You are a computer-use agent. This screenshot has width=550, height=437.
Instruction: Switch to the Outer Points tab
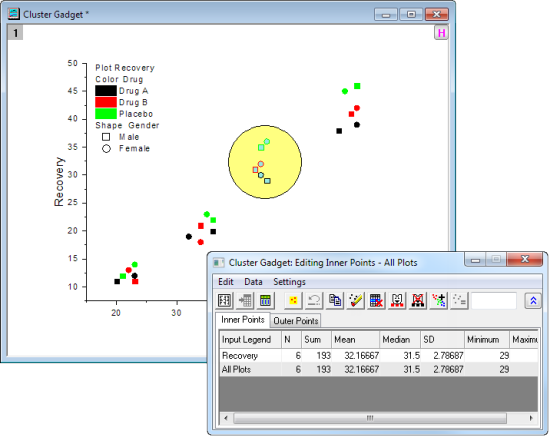click(296, 321)
